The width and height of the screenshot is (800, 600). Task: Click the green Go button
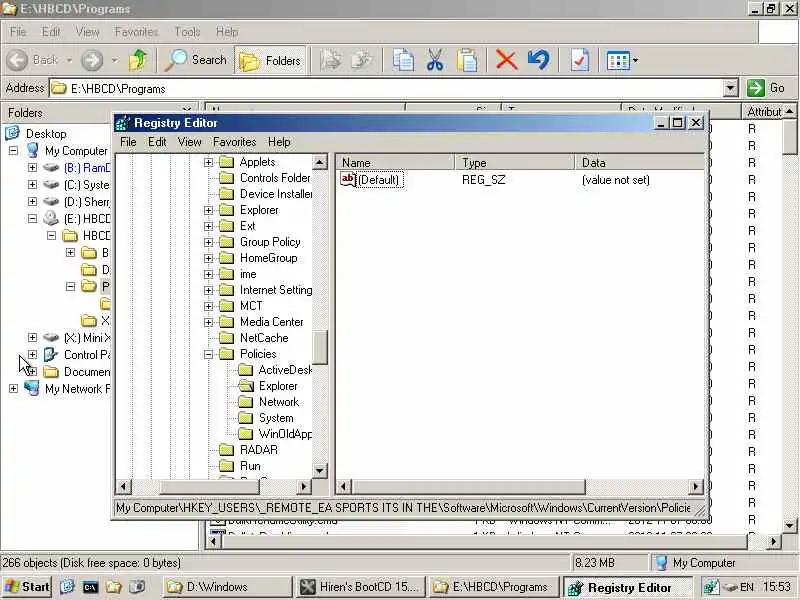pos(766,88)
